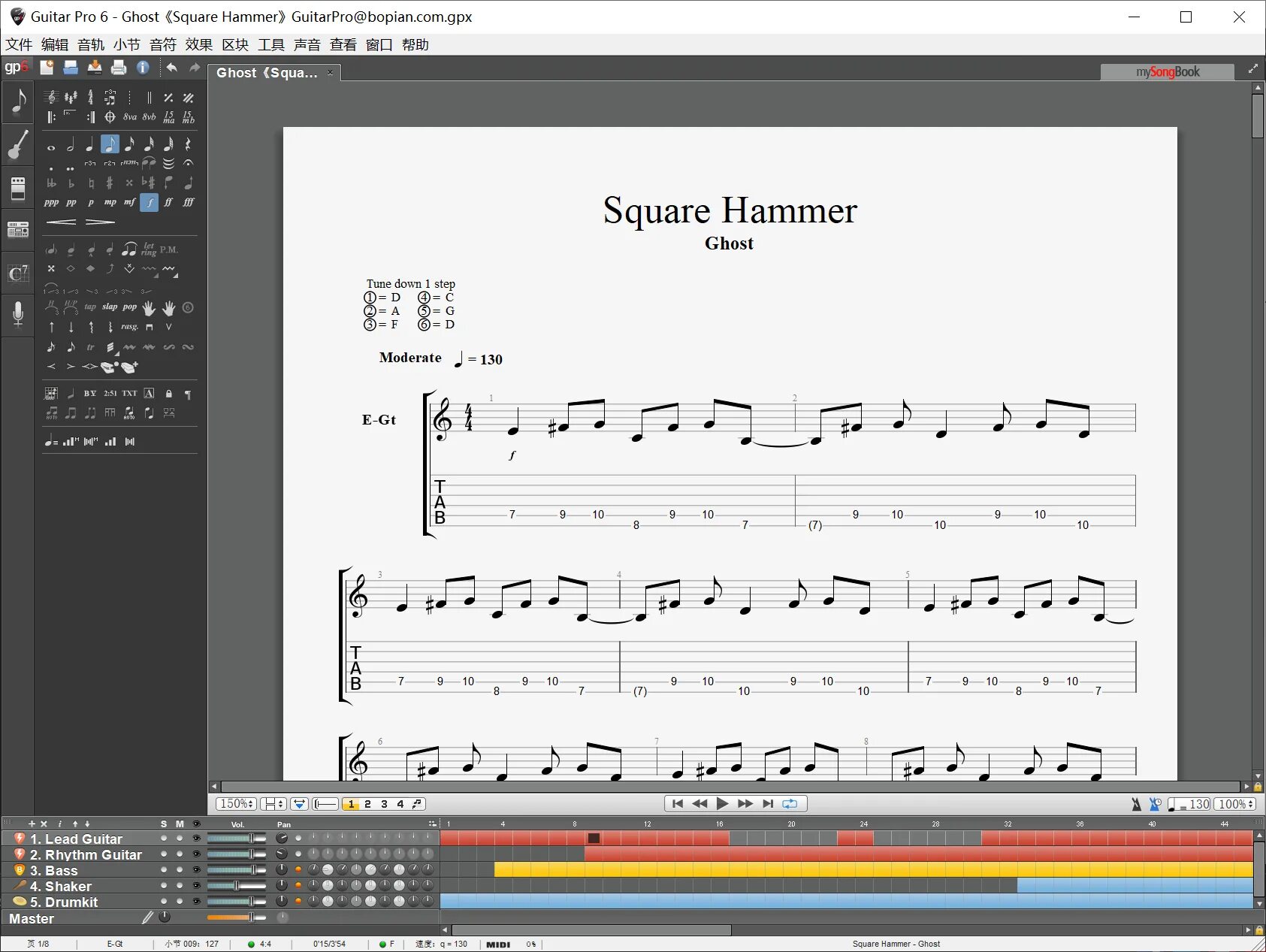Apply palm mute (P.M.) effect
1266x952 pixels.
point(169,249)
